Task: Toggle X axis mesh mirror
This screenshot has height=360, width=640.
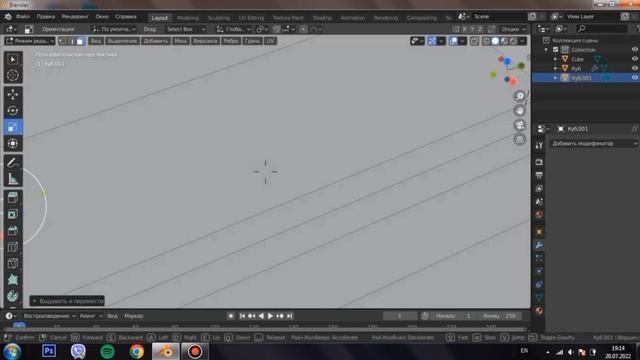Action: tap(464, 29)
